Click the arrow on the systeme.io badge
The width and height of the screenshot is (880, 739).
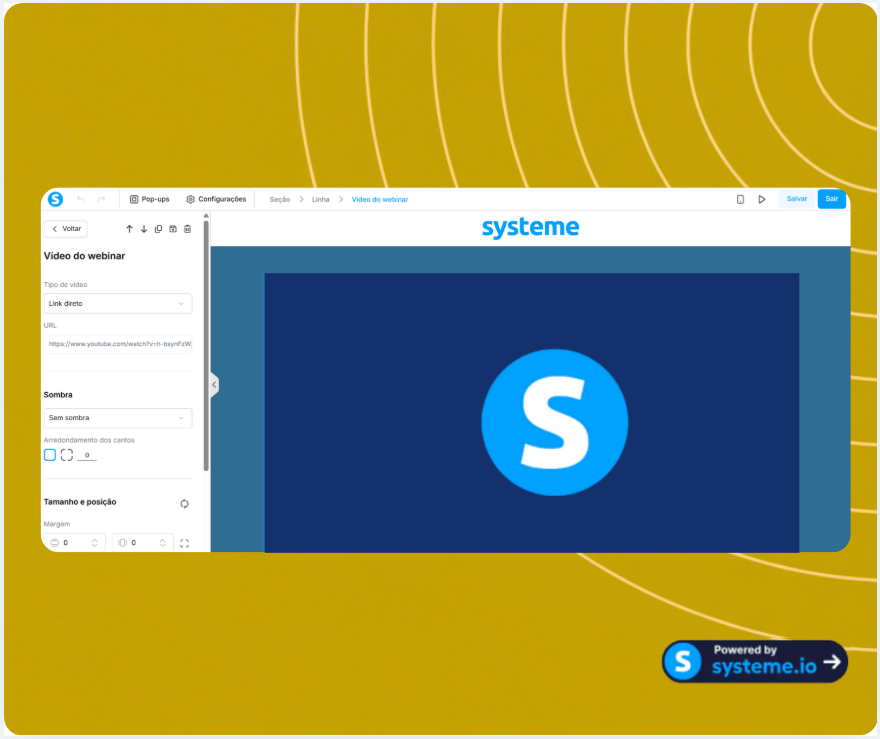[832, 662]
